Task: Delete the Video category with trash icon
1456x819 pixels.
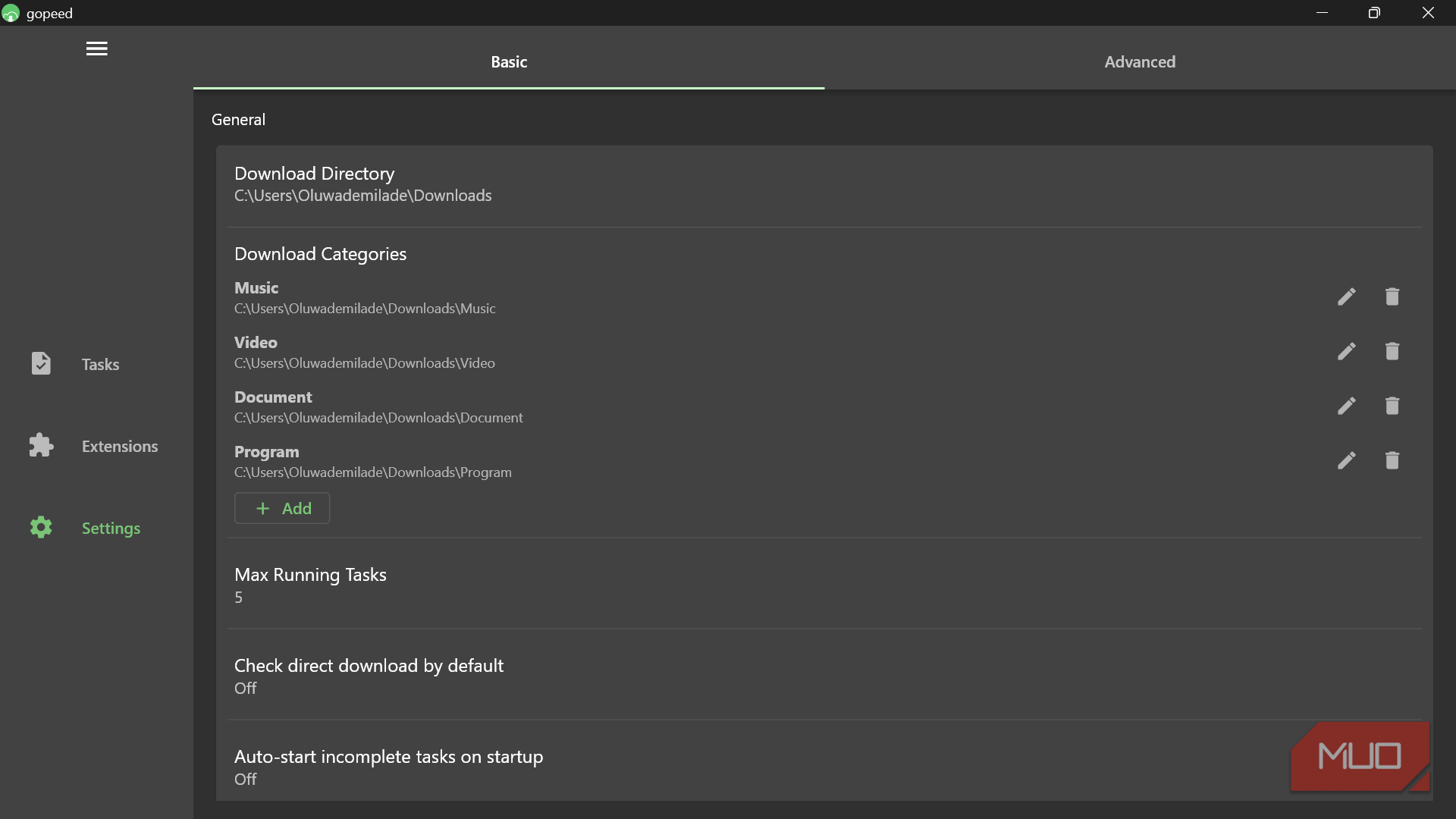Action: [x=1392, y=351]
